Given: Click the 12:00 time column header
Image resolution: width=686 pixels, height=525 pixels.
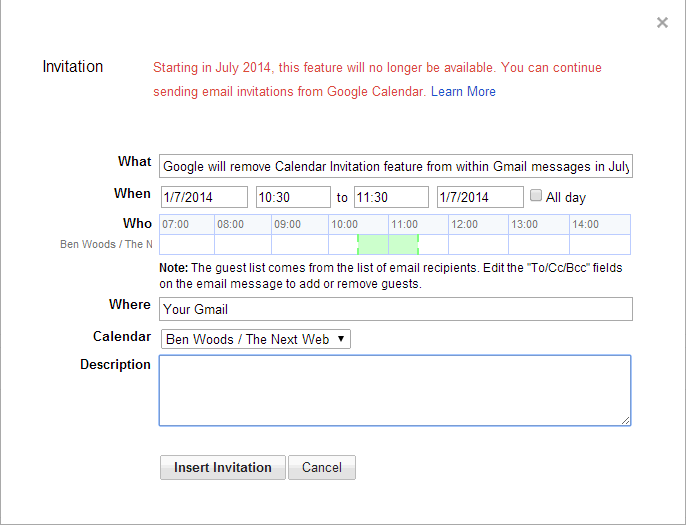Looking at the screenshot, I should (478, 224).
